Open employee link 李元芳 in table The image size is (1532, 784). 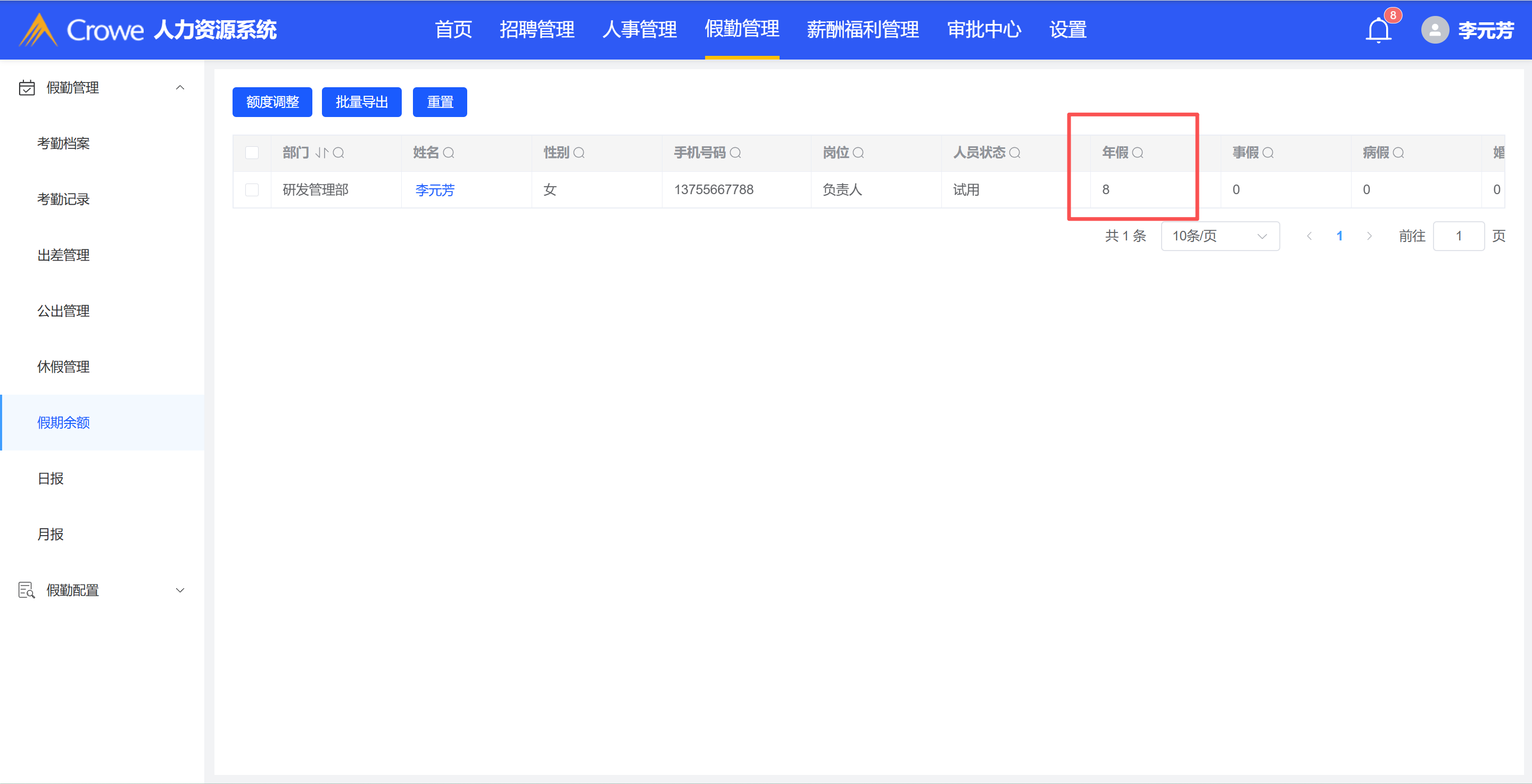click(435, 189)
